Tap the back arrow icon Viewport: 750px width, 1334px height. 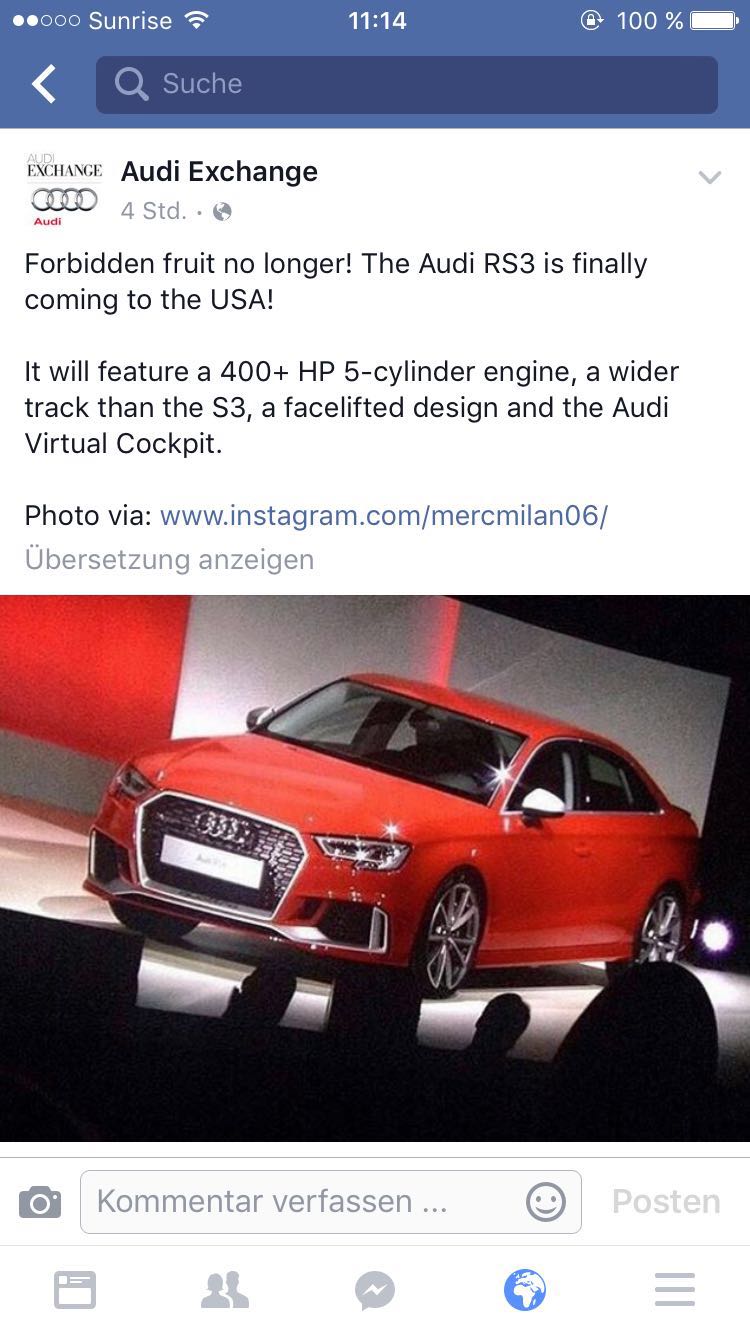(x=44, y=84)
